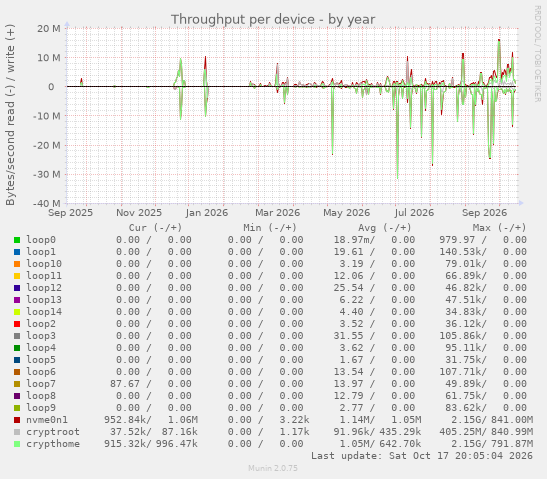Select the cryptroot legend label

pyautogui.click(x=53, y=432)
